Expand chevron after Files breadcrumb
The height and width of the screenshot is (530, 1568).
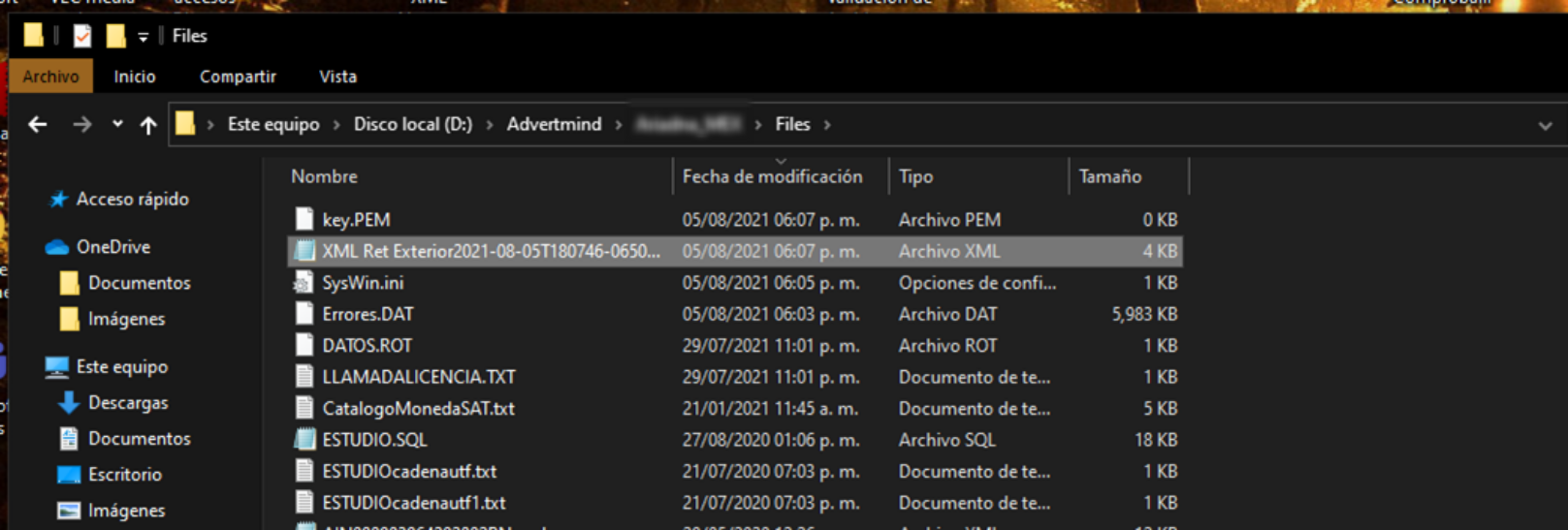tap(827, 125)
